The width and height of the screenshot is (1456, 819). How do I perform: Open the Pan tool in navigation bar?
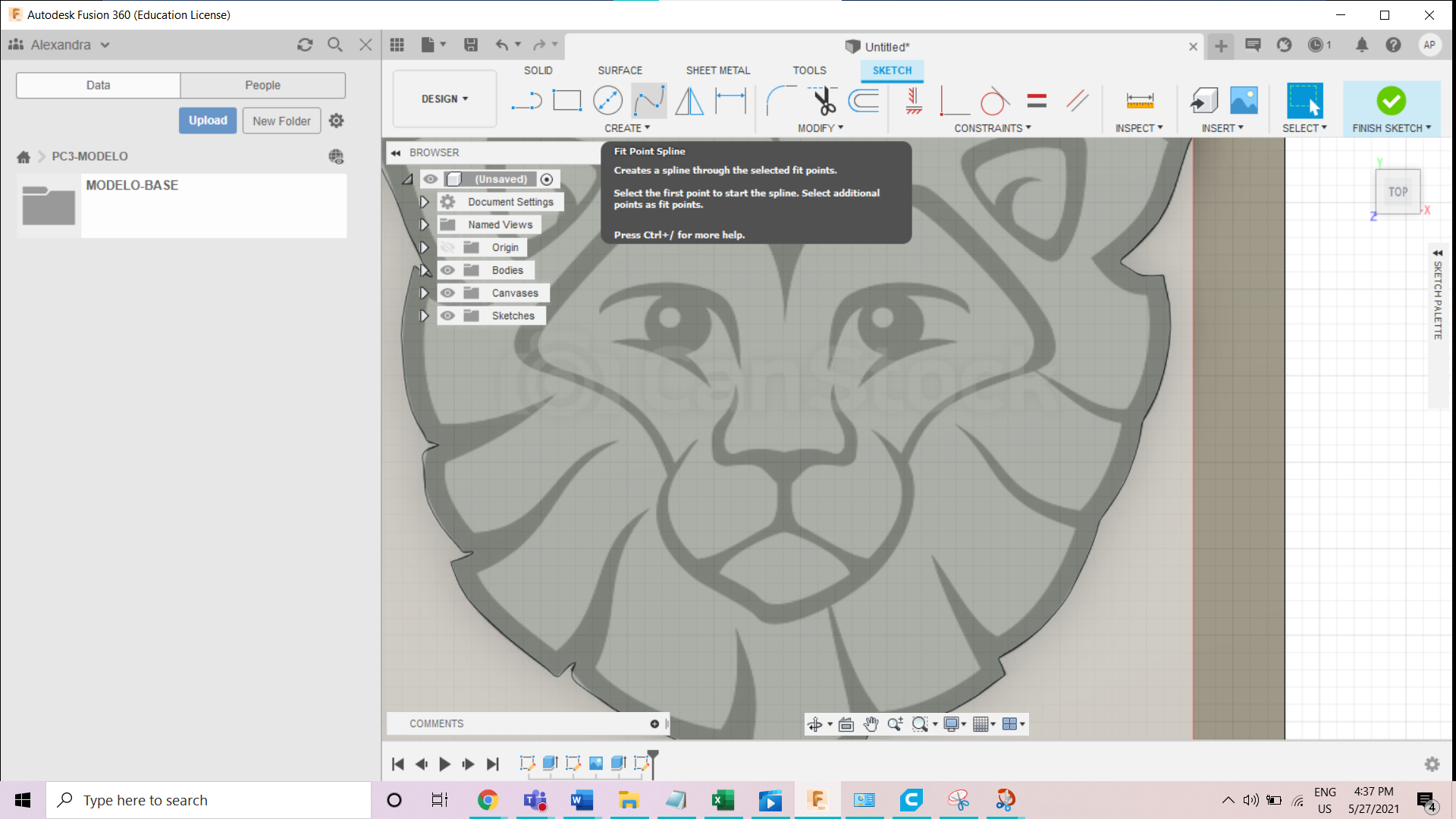pyautogui.click(x=871, y=724)
